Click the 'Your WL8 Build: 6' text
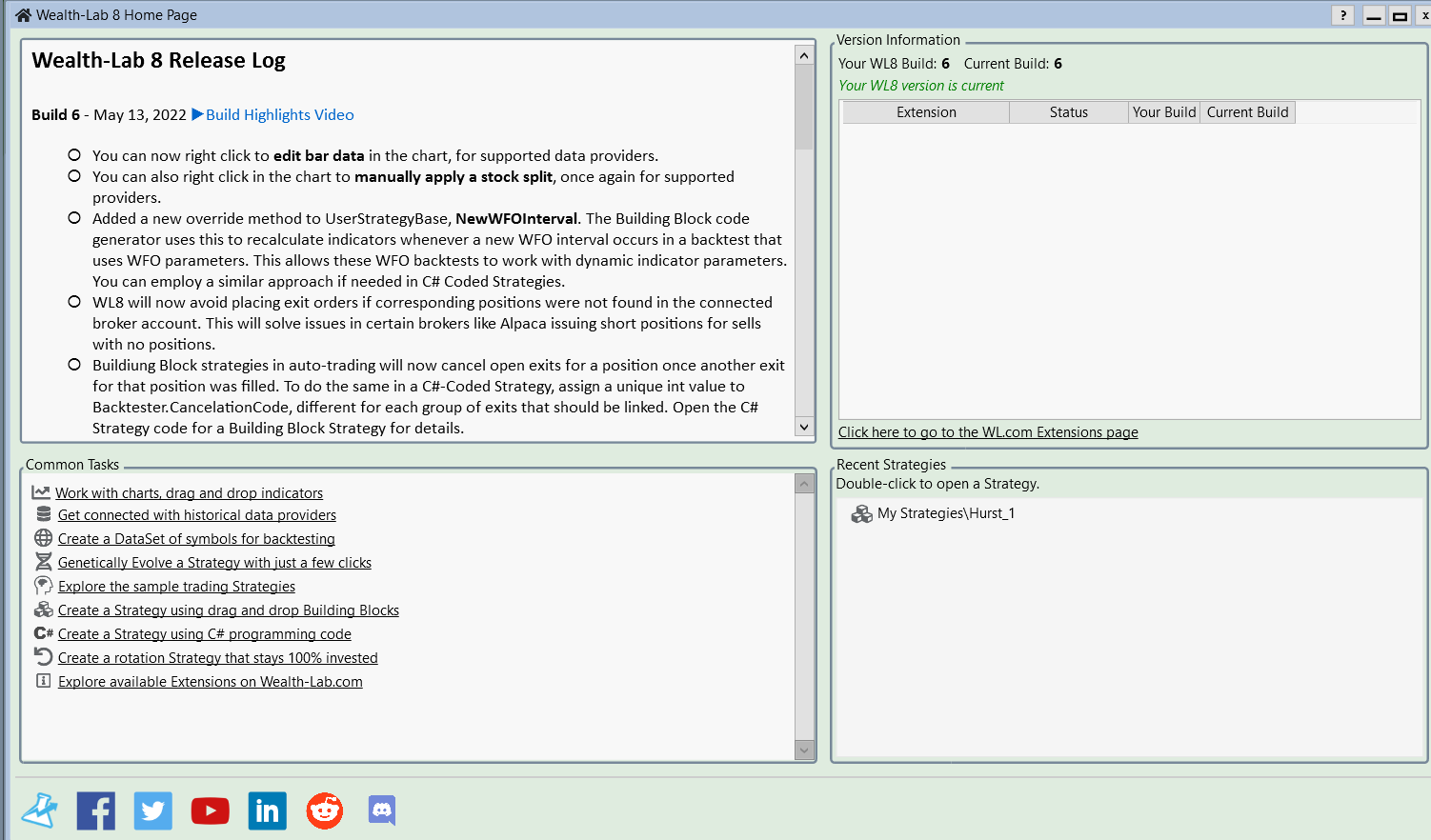 point(894,64)
